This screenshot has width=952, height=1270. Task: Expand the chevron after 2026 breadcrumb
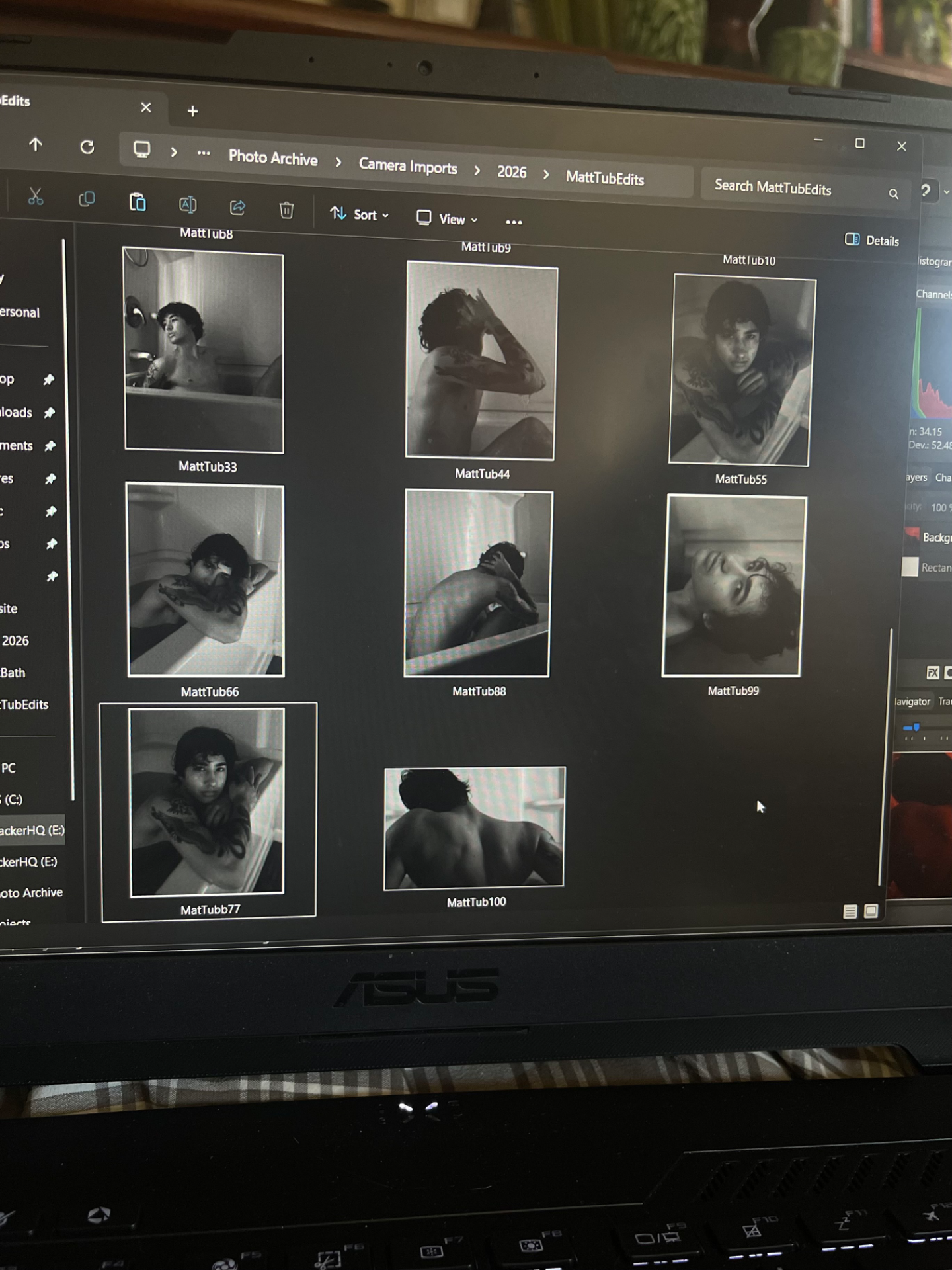pyautogui.click(x=546, y=174)
